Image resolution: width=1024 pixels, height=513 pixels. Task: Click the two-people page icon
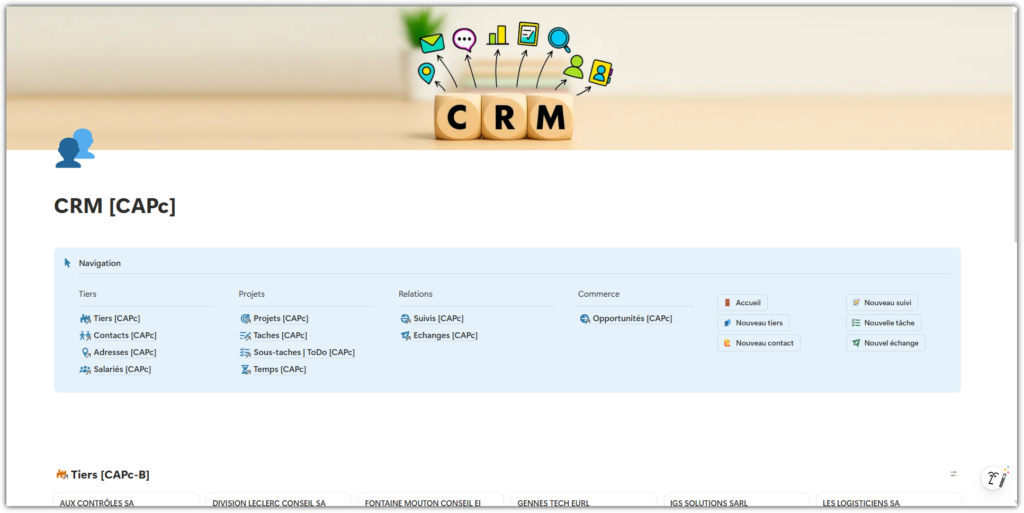[x=75, y=148]
